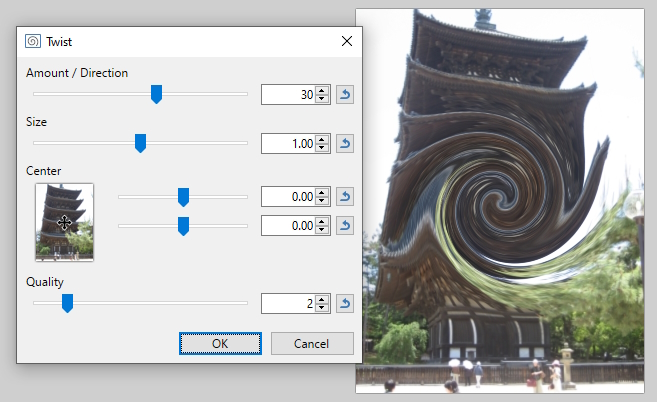
Task: Click the Amount / Direction slider handle
Action: [156, 94]
